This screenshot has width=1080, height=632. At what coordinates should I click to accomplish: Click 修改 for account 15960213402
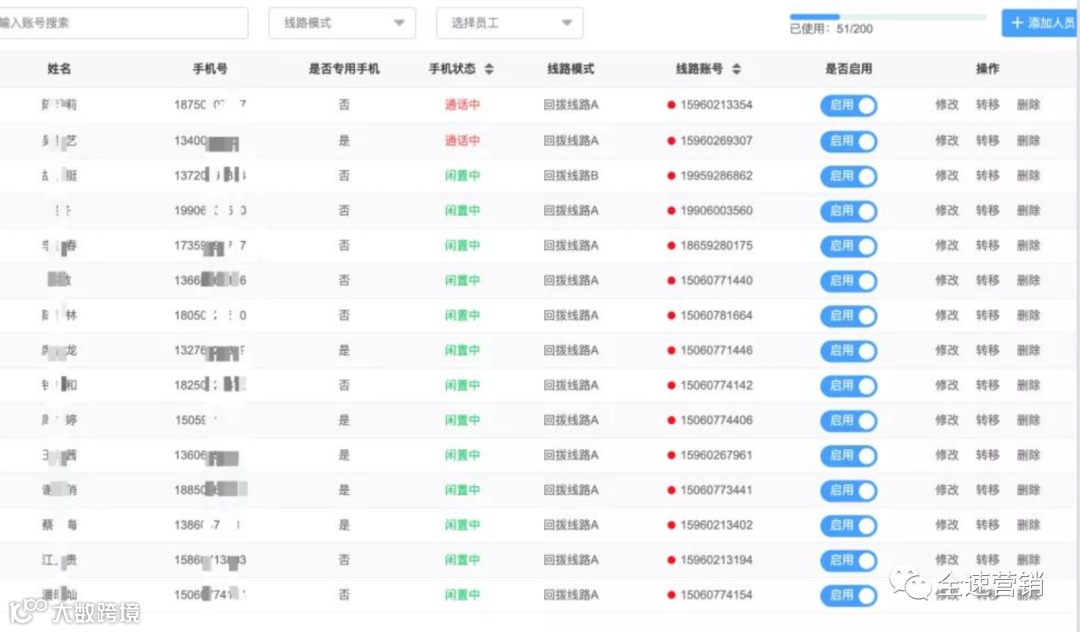(946, 525)
